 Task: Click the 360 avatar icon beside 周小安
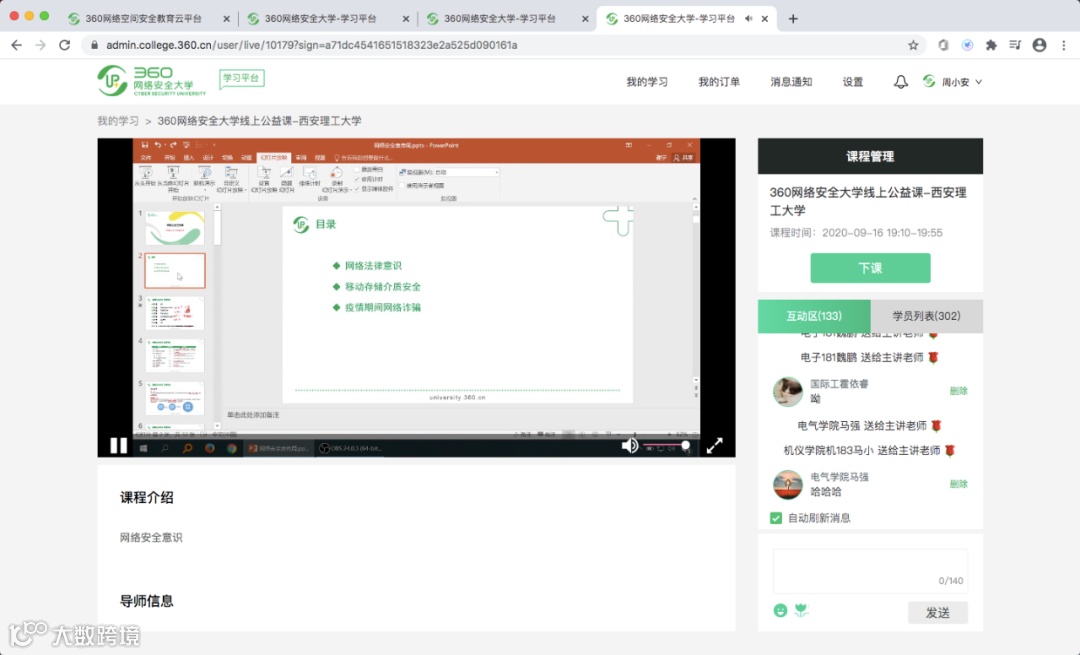point(929,81)
